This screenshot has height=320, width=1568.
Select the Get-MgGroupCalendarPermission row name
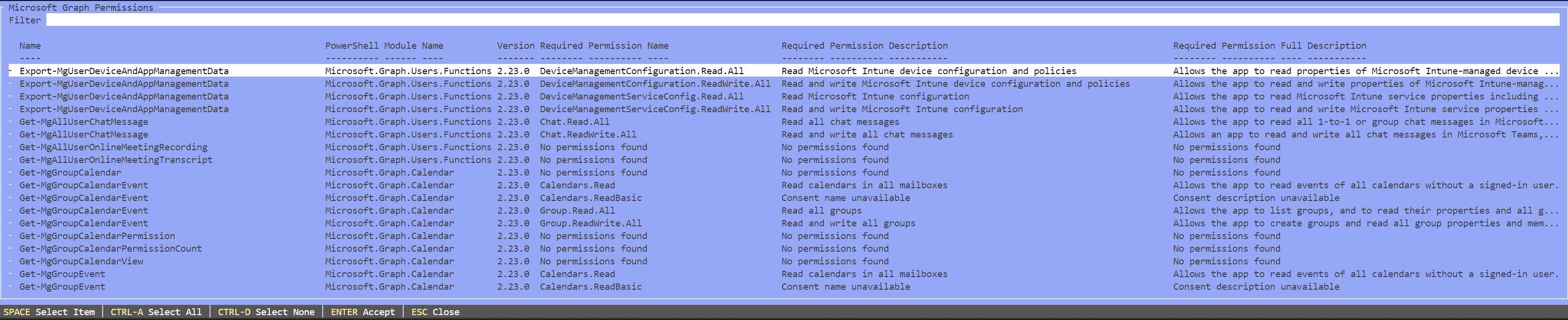[x=97, y=236]
